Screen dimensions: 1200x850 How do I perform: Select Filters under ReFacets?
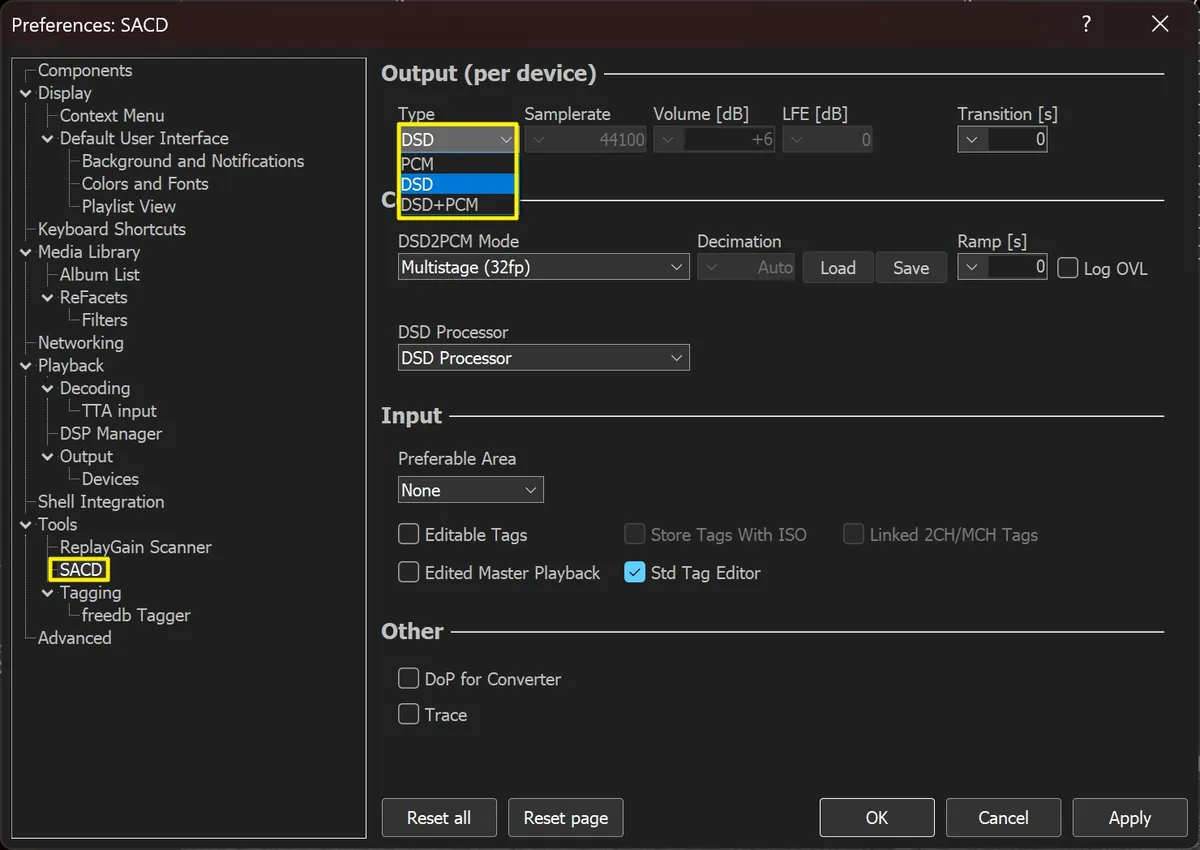[105, 320]
